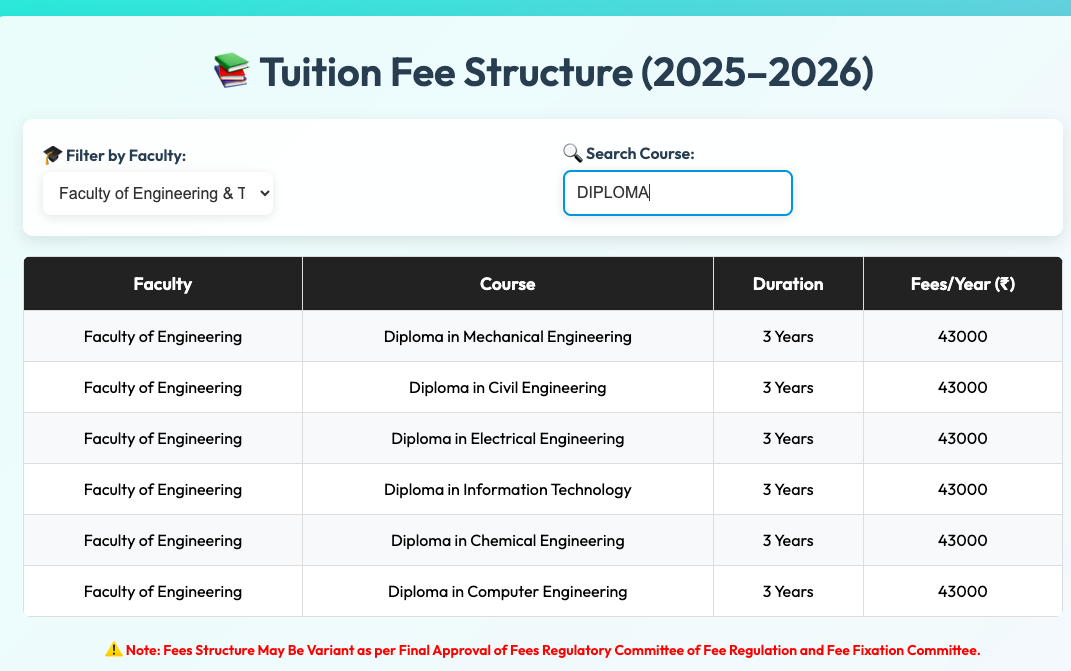The image size is (1071, 671).
Task: Choose the Diploma in Computer Engineering course cell
Action: coord(507,592)
